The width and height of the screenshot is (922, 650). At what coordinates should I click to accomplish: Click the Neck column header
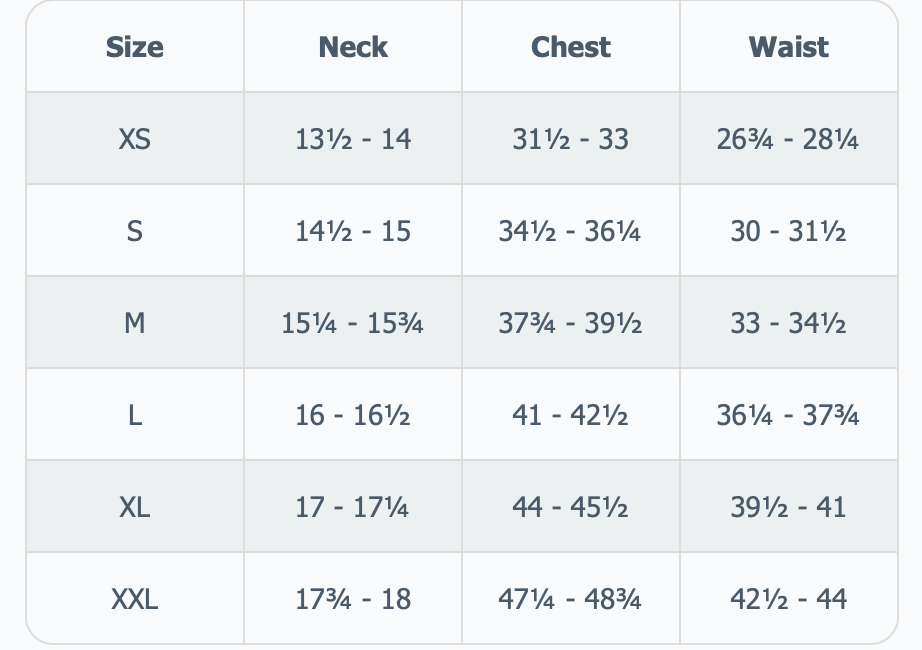(353, 47)
